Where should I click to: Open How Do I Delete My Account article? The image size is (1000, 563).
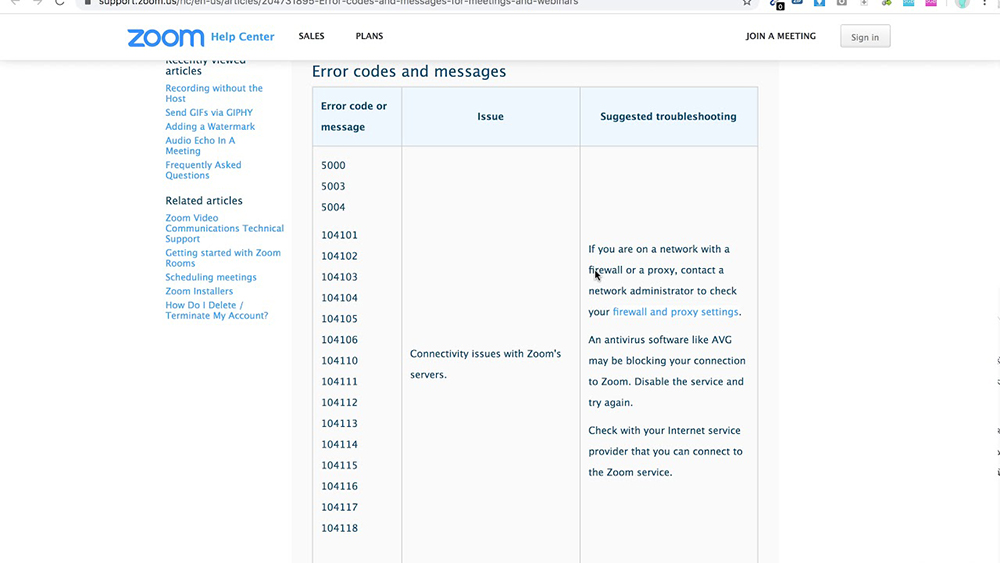pos(216,310)
